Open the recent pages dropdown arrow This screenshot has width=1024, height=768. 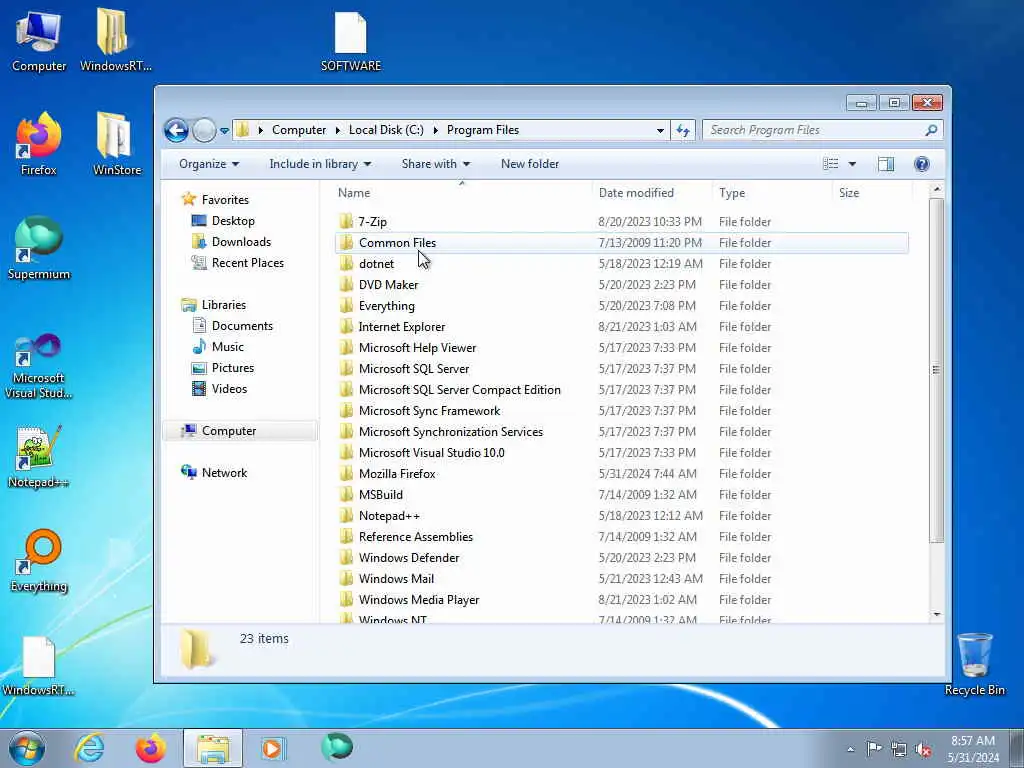[x=224, y=131]
